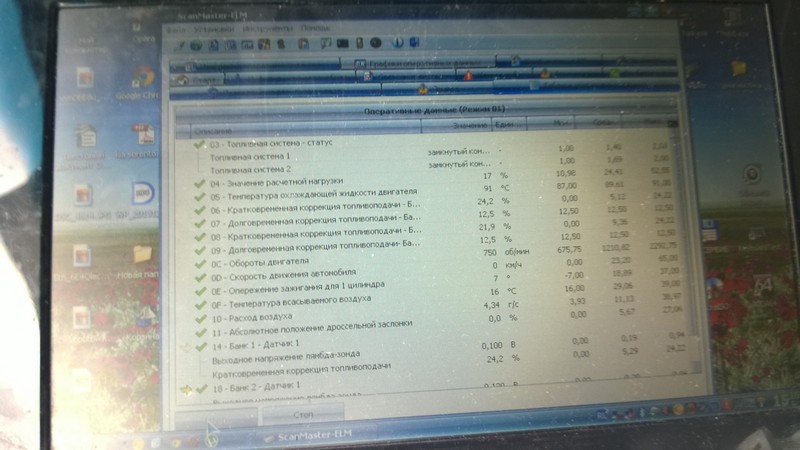Screen dimensions: 800x450
Task: Click the dark round gauge icon in the toolbar
Action: 376,43
